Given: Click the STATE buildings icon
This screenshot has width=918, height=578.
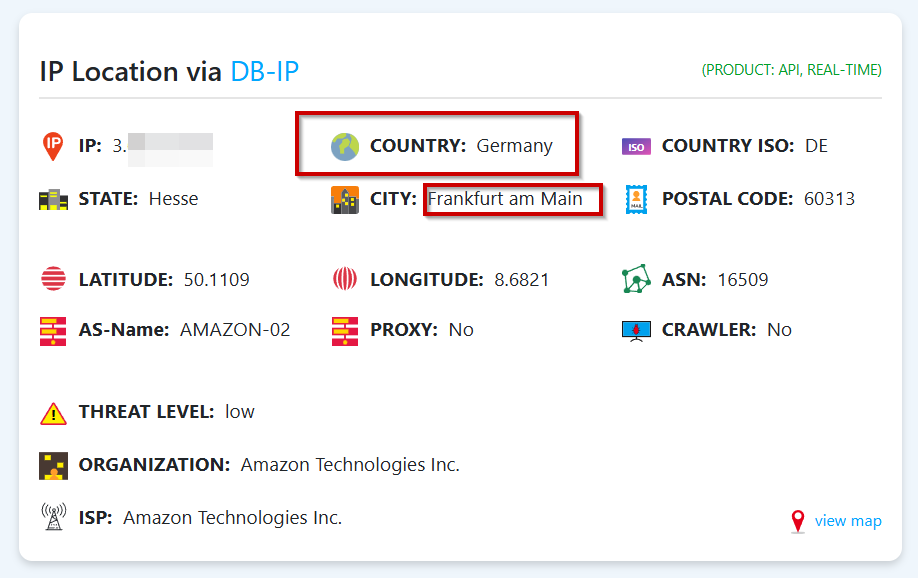Looking at the screenshot, I should pos(53,200).
